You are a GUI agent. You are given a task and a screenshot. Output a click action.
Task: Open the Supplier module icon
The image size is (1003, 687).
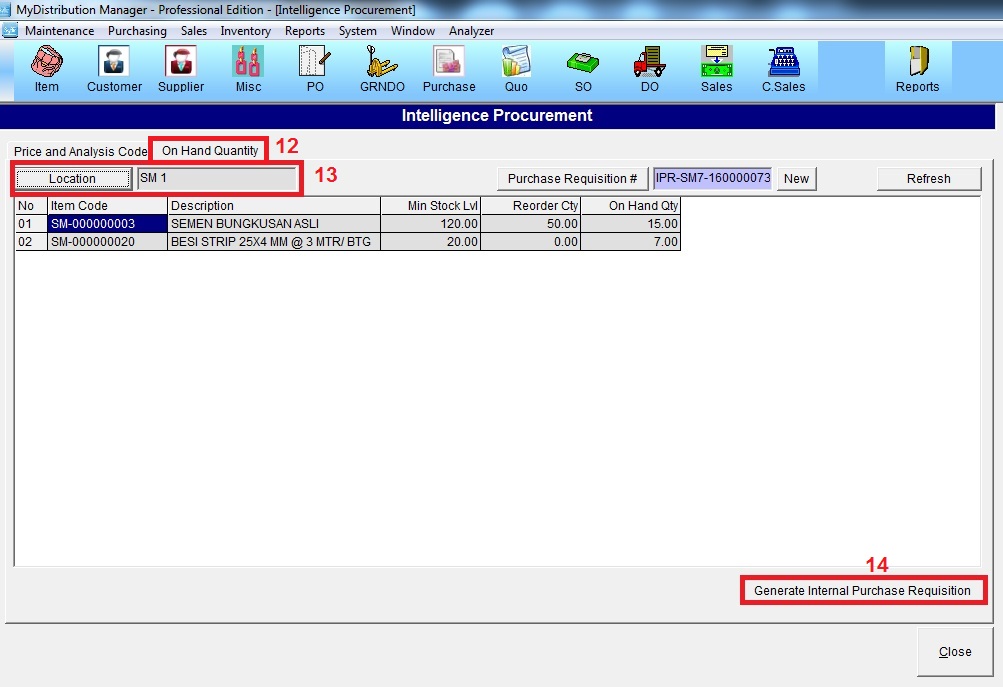point(181,68)
